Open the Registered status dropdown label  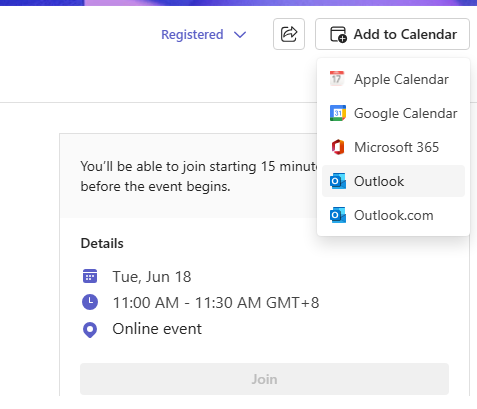(192, 34)
